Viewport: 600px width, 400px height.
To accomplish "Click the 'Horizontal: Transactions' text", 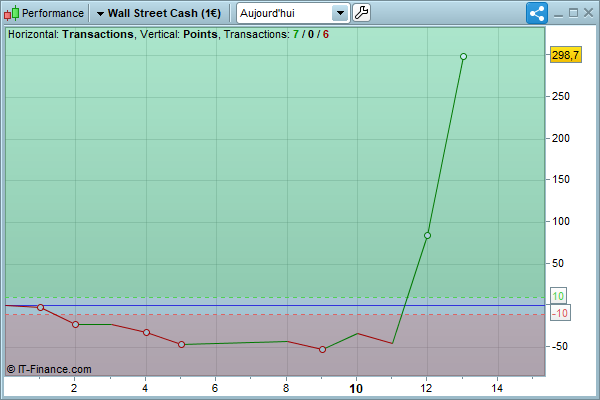I will coord(71,34).
